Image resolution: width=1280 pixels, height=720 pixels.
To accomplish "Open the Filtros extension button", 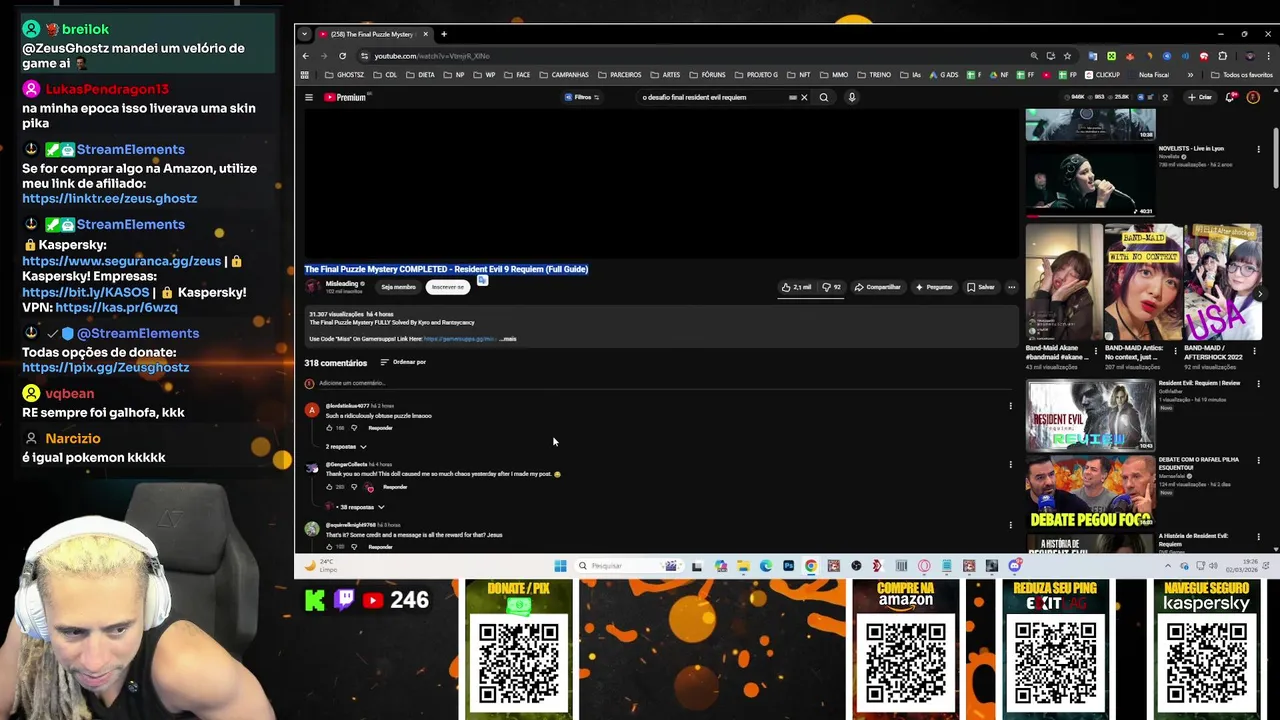I will (581, 97).
